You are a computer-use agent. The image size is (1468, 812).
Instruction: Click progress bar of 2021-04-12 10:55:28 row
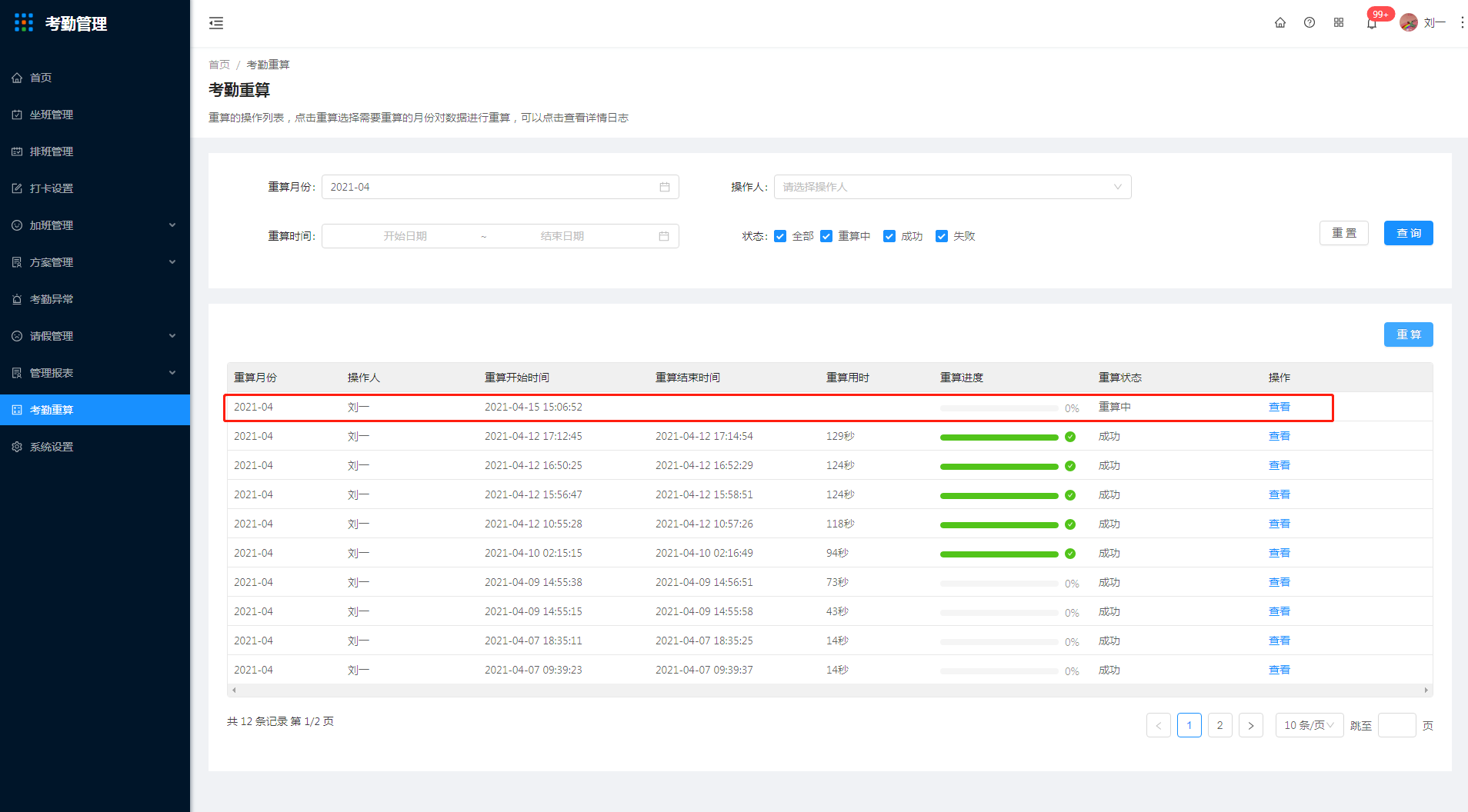pos(999,524)
